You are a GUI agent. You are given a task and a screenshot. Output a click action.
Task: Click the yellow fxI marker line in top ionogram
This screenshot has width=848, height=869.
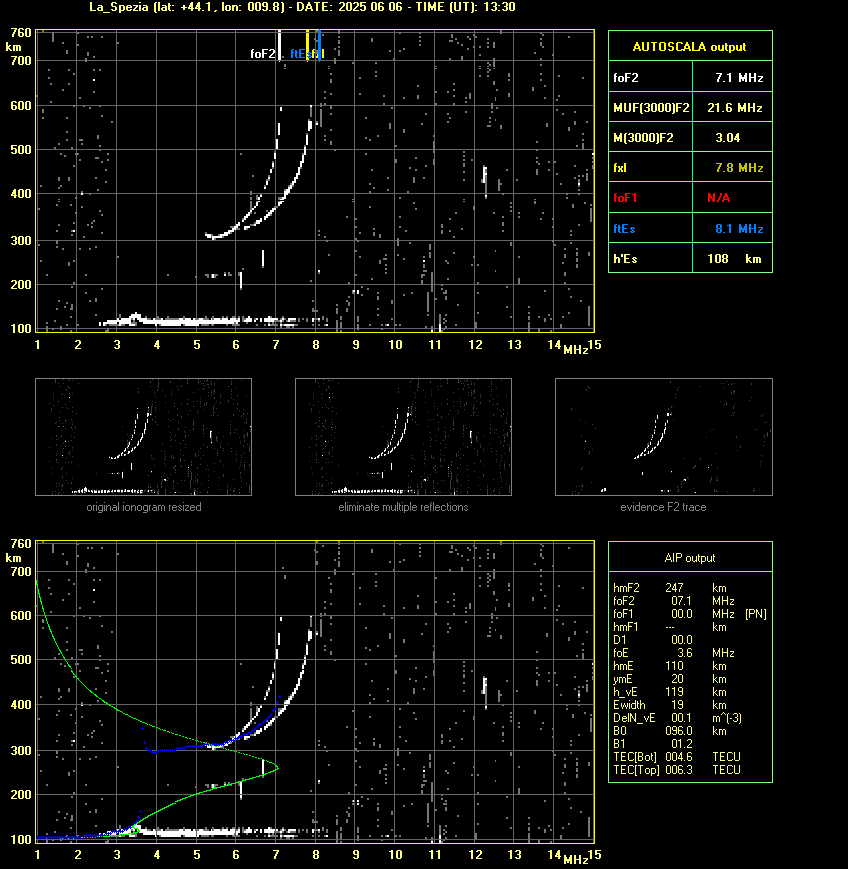pos(308,44)
